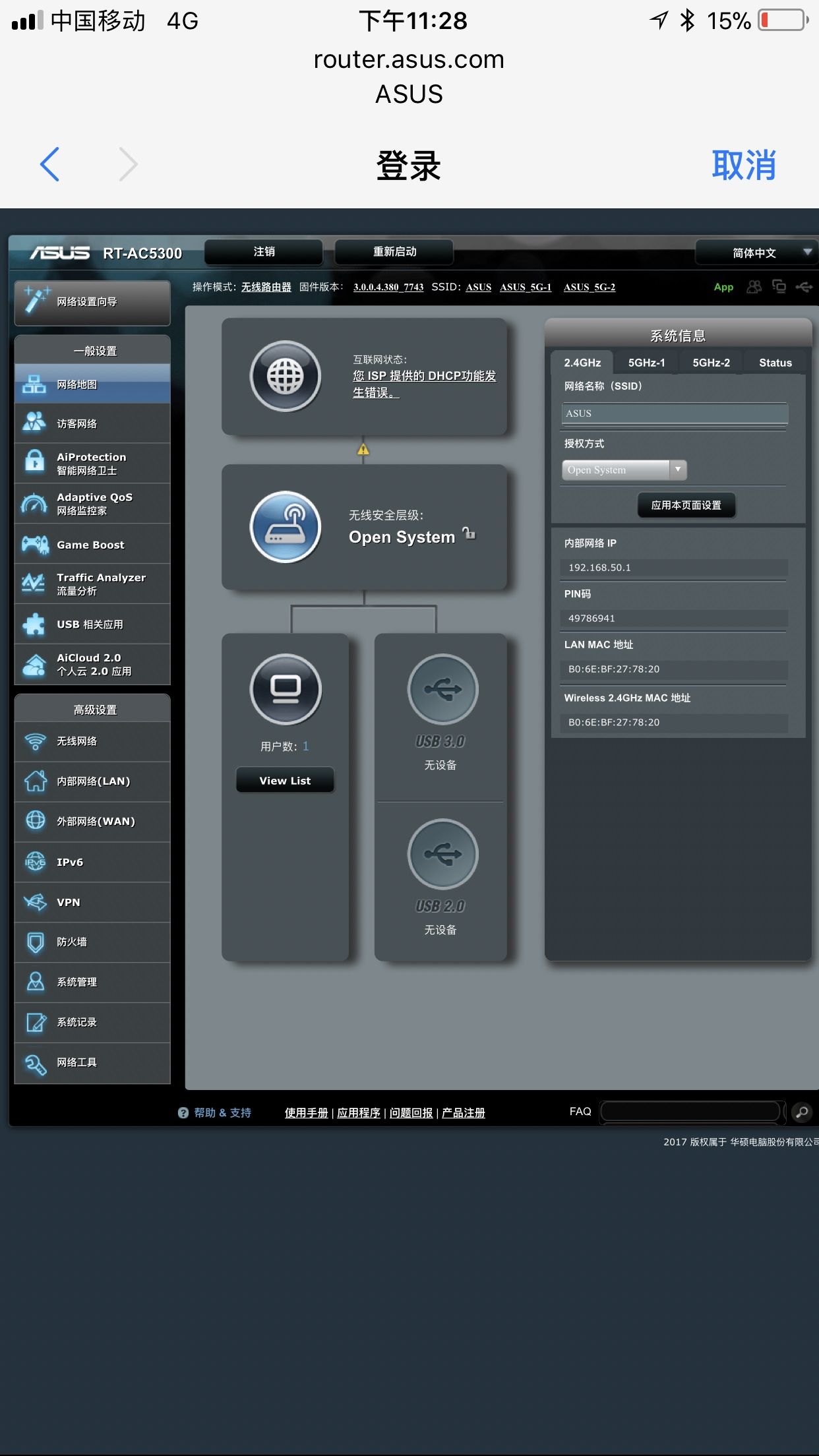Open the 产品注册 registration link
Viewport: 819px width, 1456px height.
coord(463,1112)
